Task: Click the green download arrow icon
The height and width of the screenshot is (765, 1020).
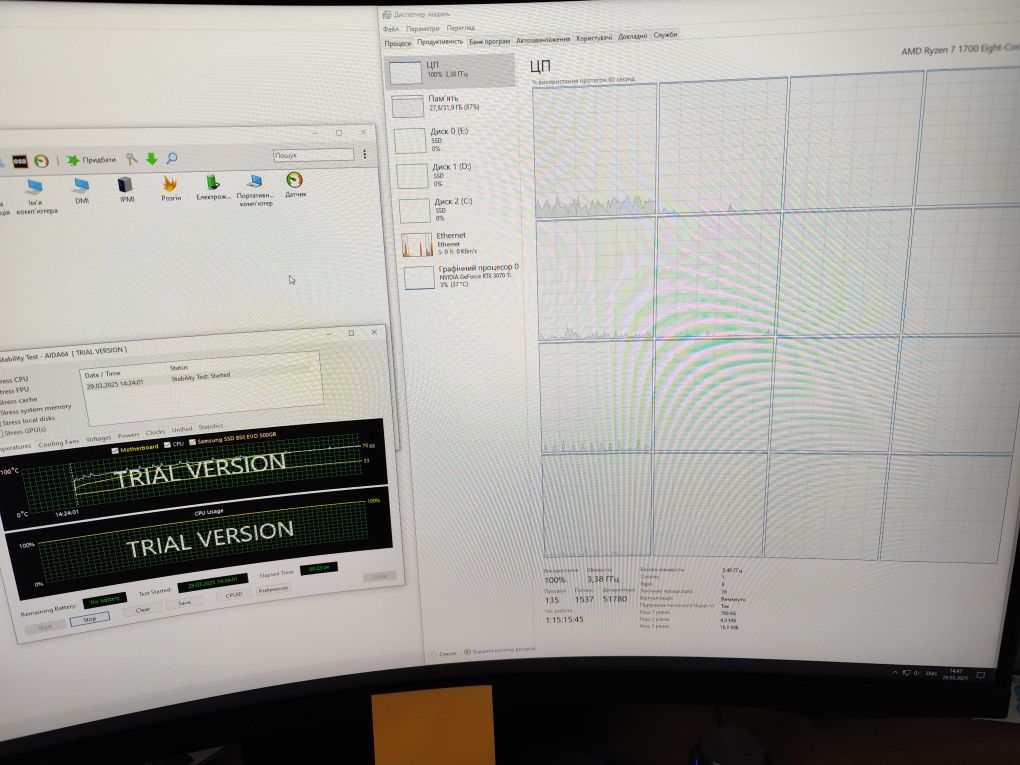Action: [152, 158]
